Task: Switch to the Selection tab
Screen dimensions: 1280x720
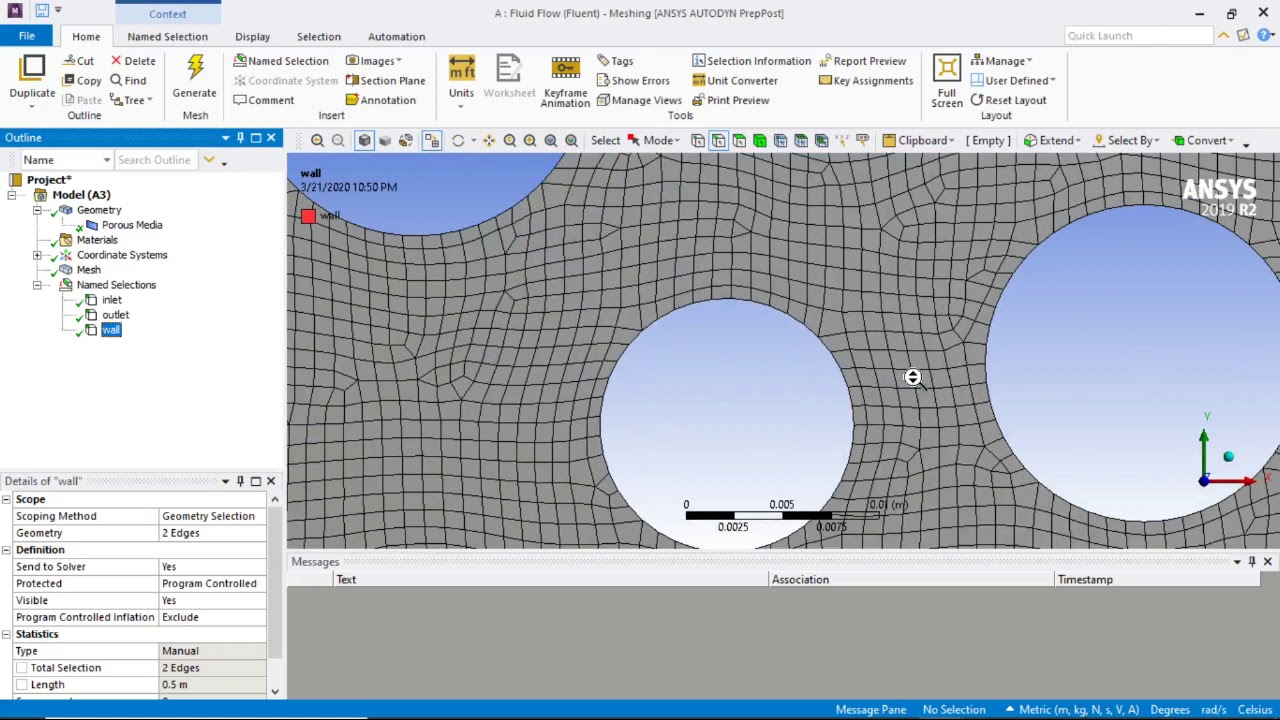Action: [x=318, y=37]
